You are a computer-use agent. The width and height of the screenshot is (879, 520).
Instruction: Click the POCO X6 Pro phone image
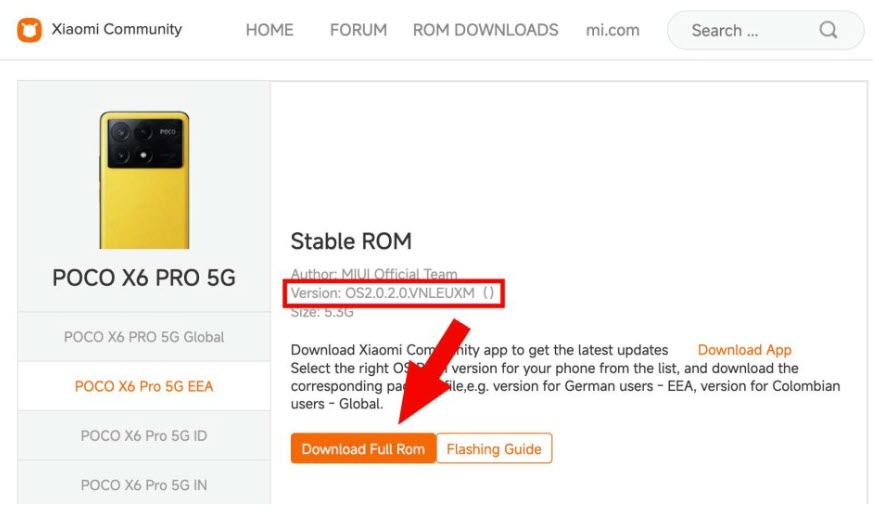(144, 180)
